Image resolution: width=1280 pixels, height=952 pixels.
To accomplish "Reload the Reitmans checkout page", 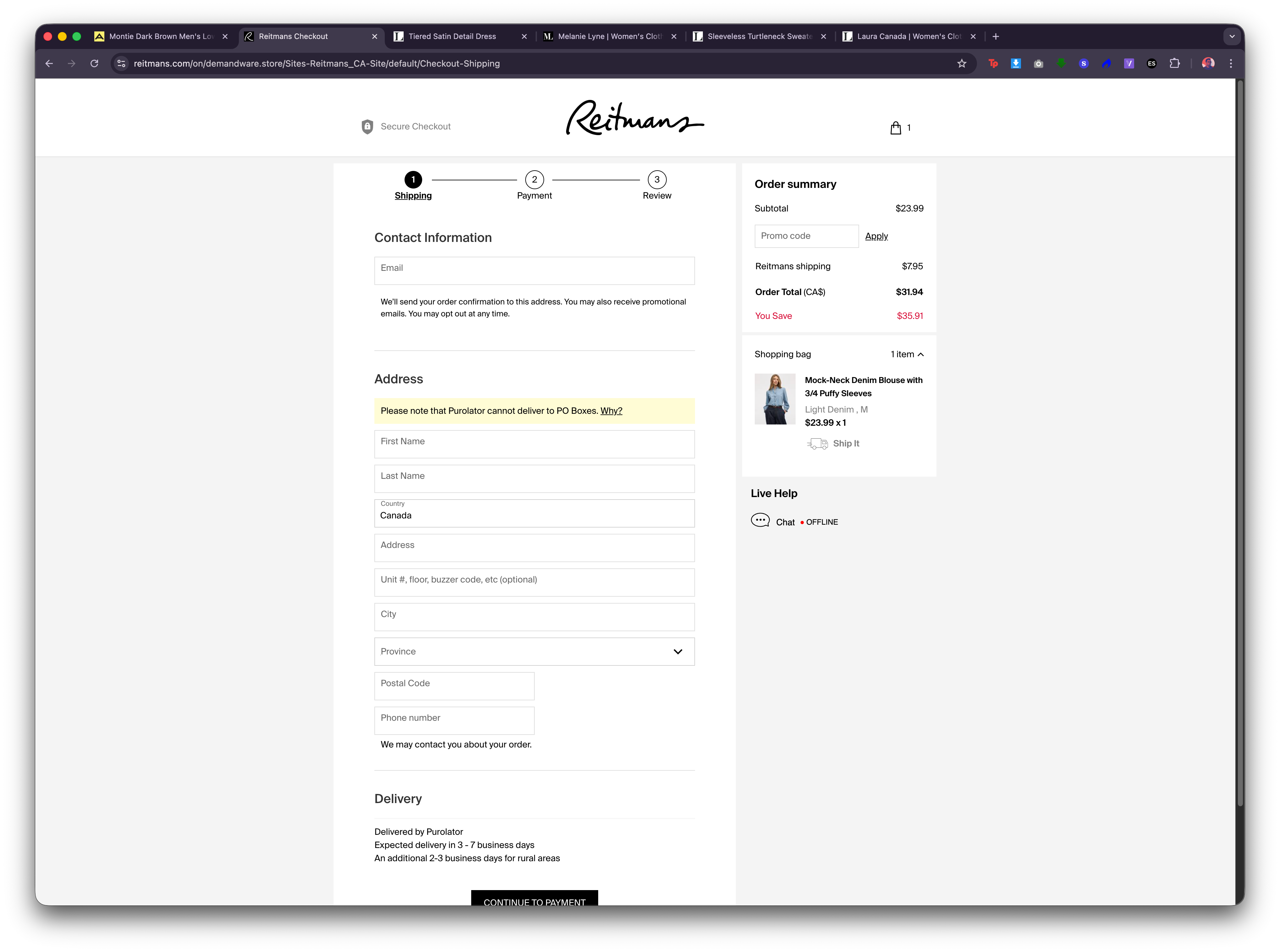I will pos(95,64).
